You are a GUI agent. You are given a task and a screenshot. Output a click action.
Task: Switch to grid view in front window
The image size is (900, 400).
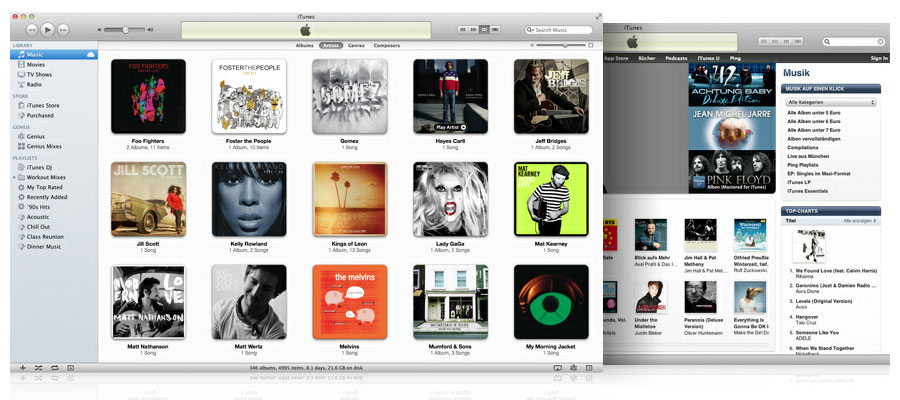coord(484,29)
